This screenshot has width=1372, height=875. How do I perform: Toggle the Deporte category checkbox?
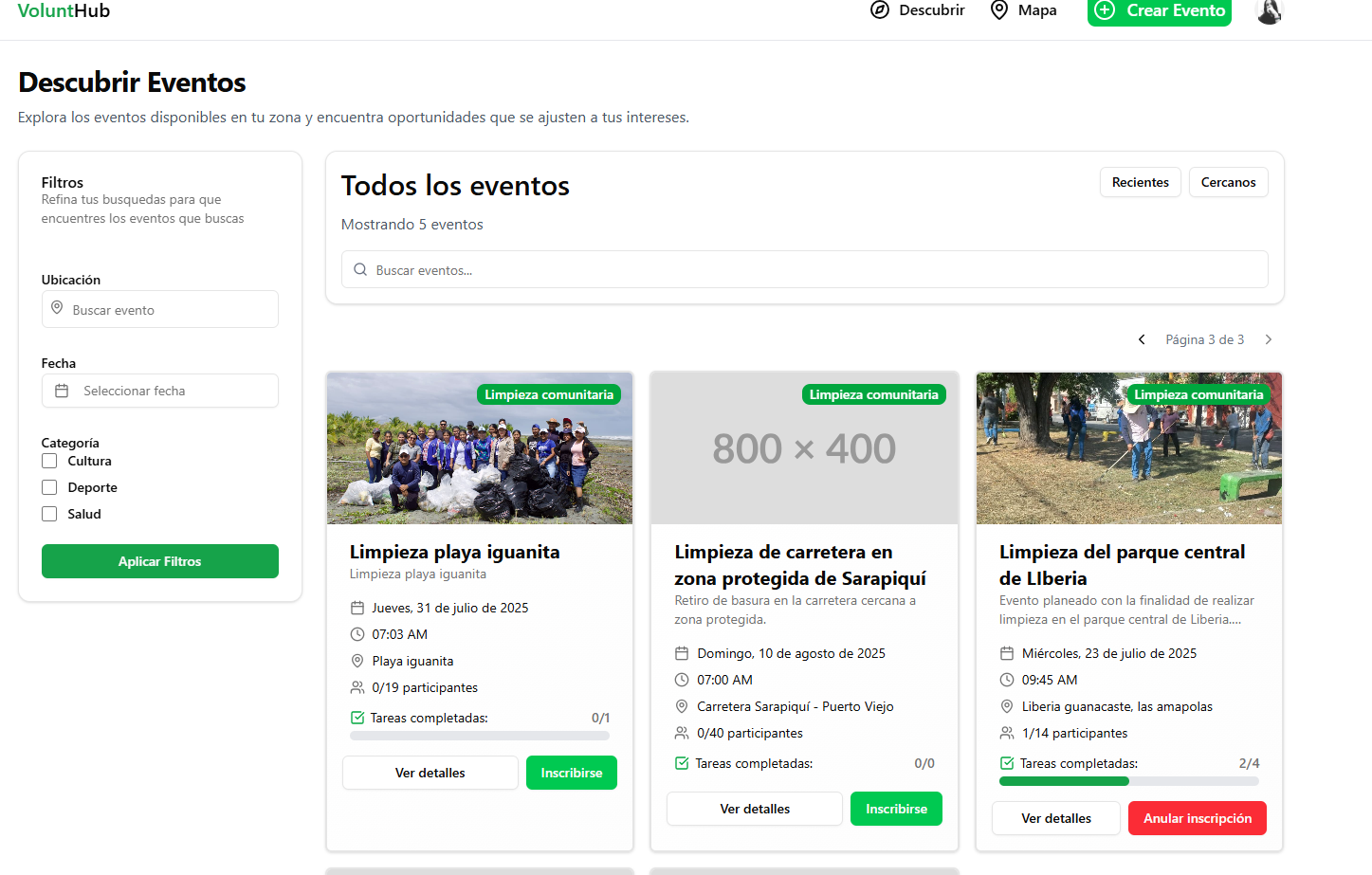click(49, 487)
